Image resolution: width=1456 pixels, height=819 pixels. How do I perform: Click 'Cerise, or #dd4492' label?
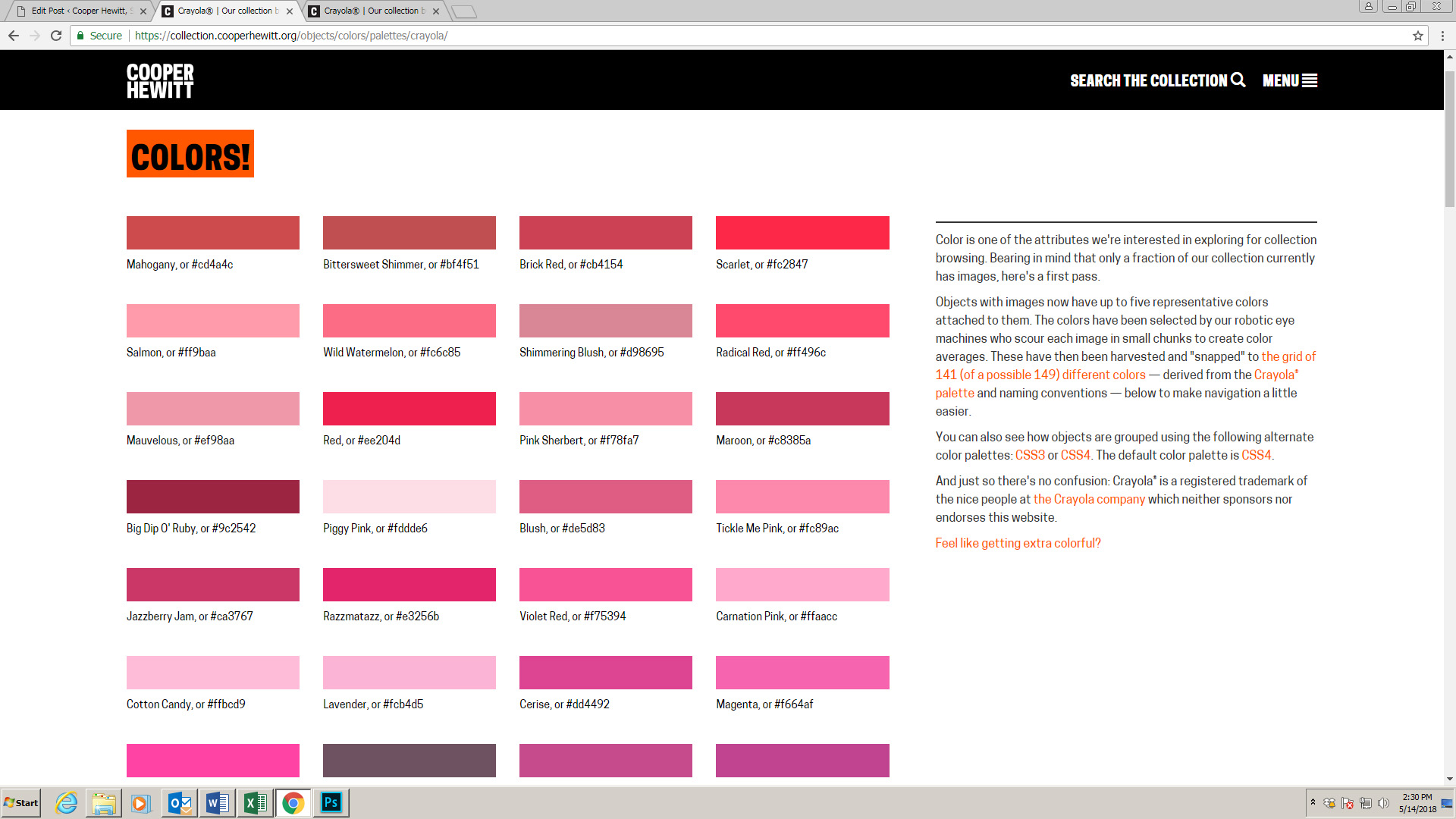pos(564,704)
